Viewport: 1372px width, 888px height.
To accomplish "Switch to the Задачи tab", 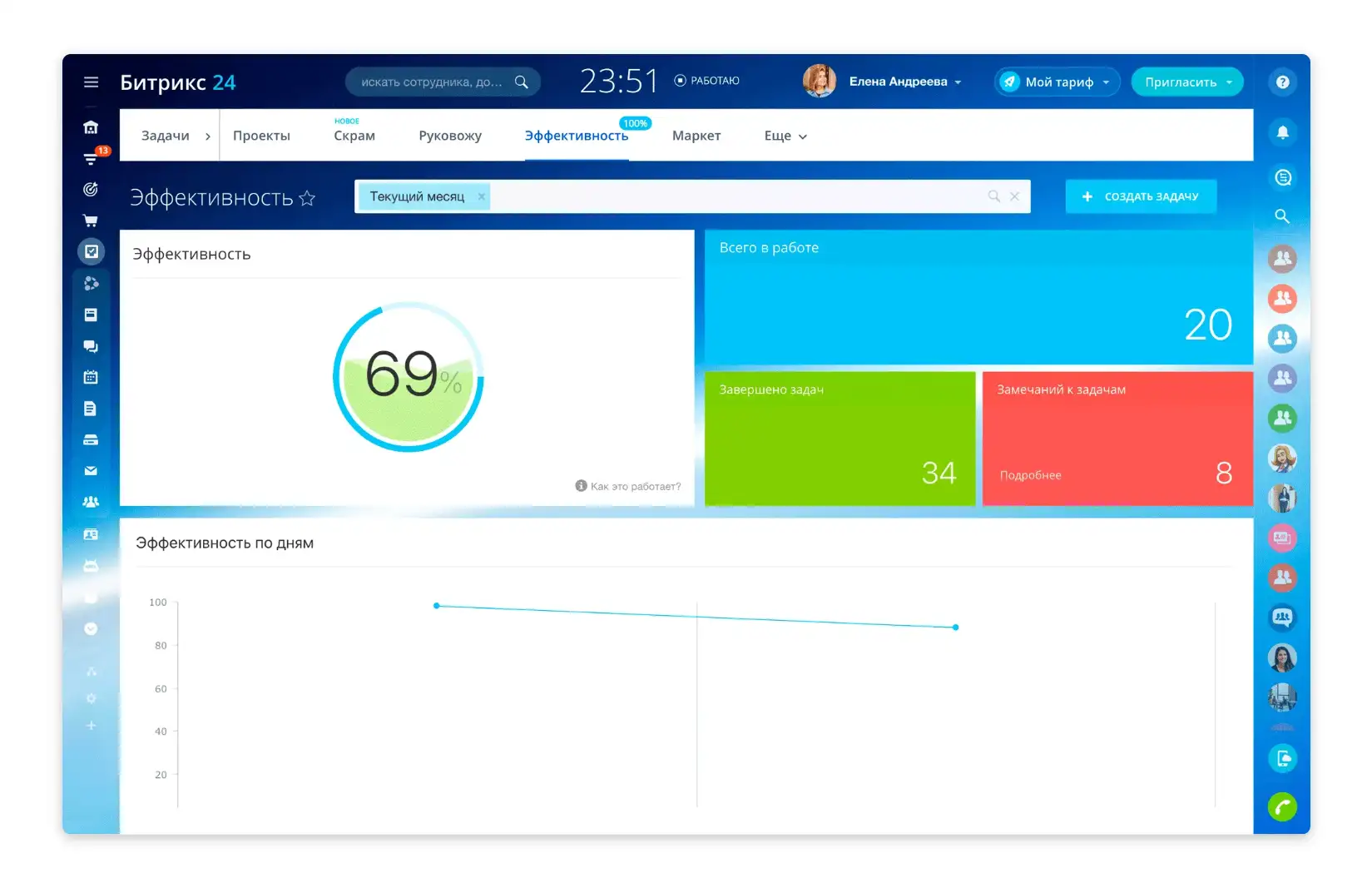I will click(x=165, y=136).
